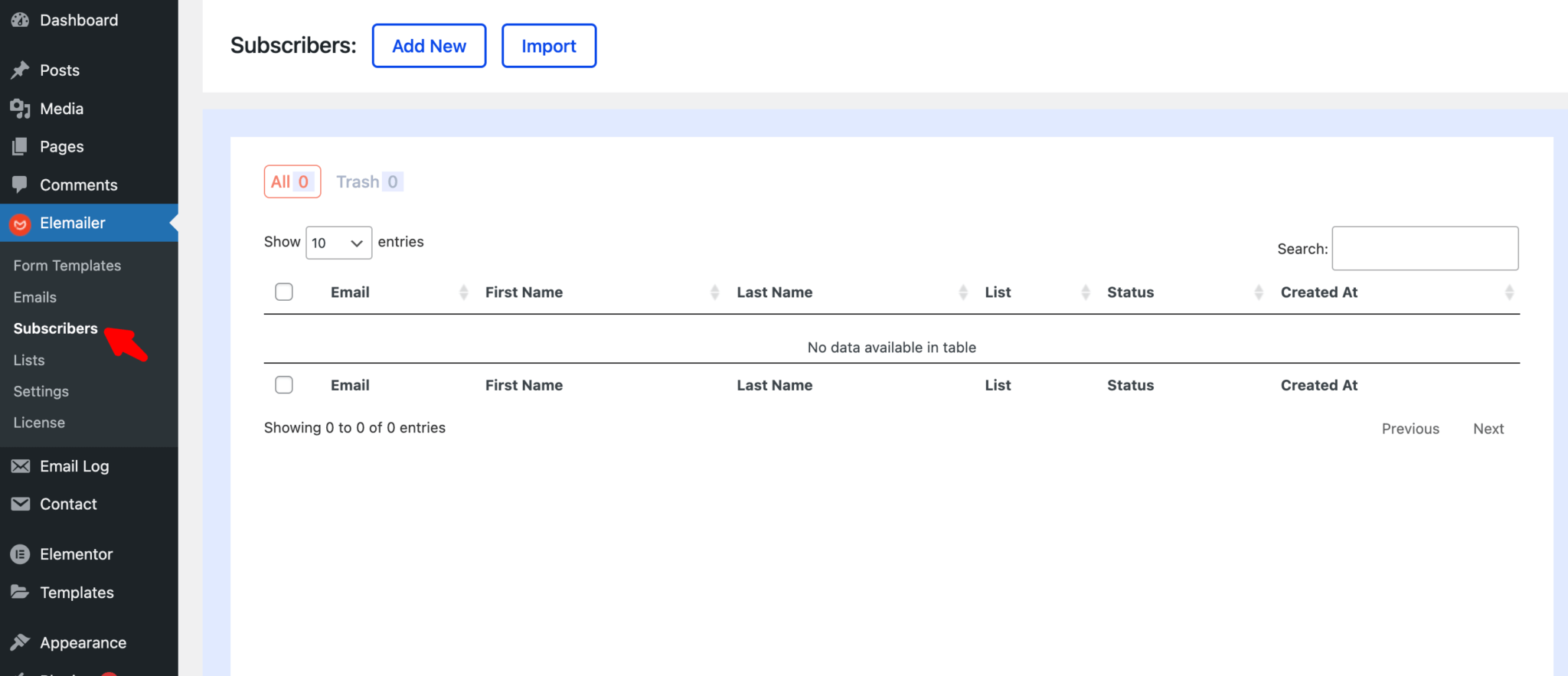
Task: Select the All subscribers tab
Action: (292, 182)
